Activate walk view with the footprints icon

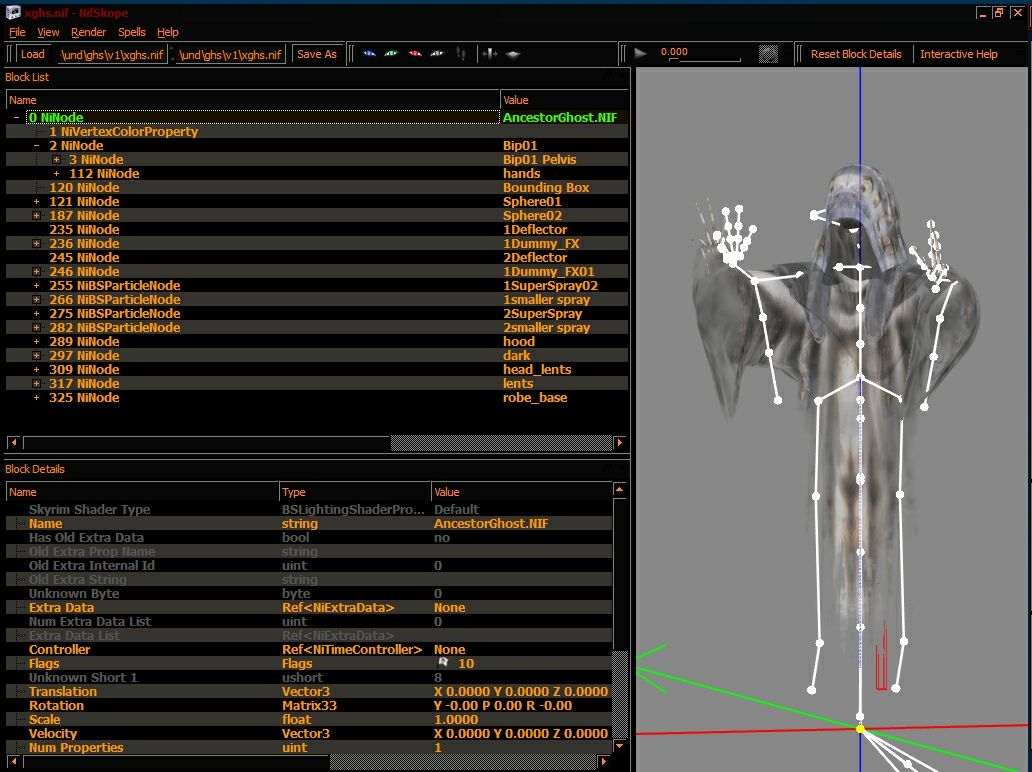point(461,54)
